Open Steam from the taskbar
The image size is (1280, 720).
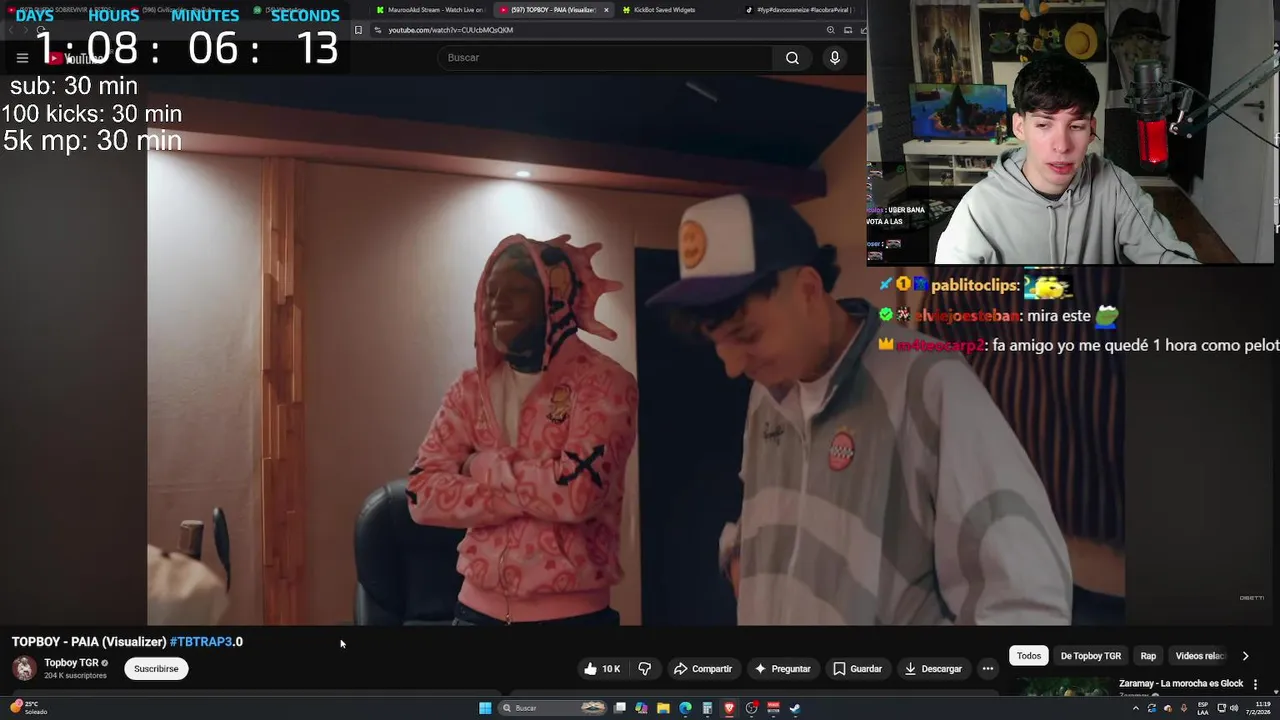[x=795, y=708]
